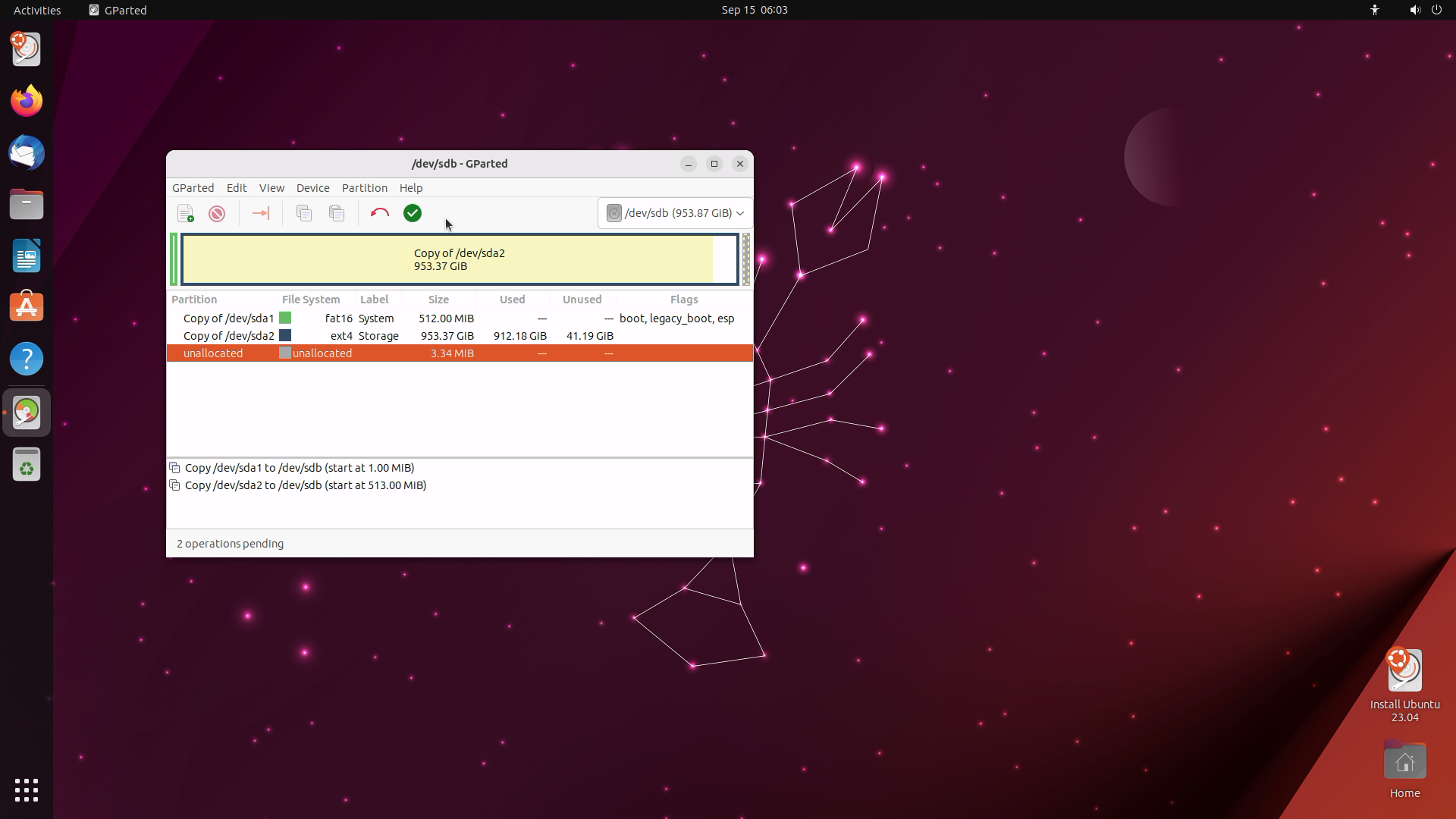The height and width of the screenshot is (819, 1456).
Task: Sort by Unused column header
Action: (x=582, y=300)
